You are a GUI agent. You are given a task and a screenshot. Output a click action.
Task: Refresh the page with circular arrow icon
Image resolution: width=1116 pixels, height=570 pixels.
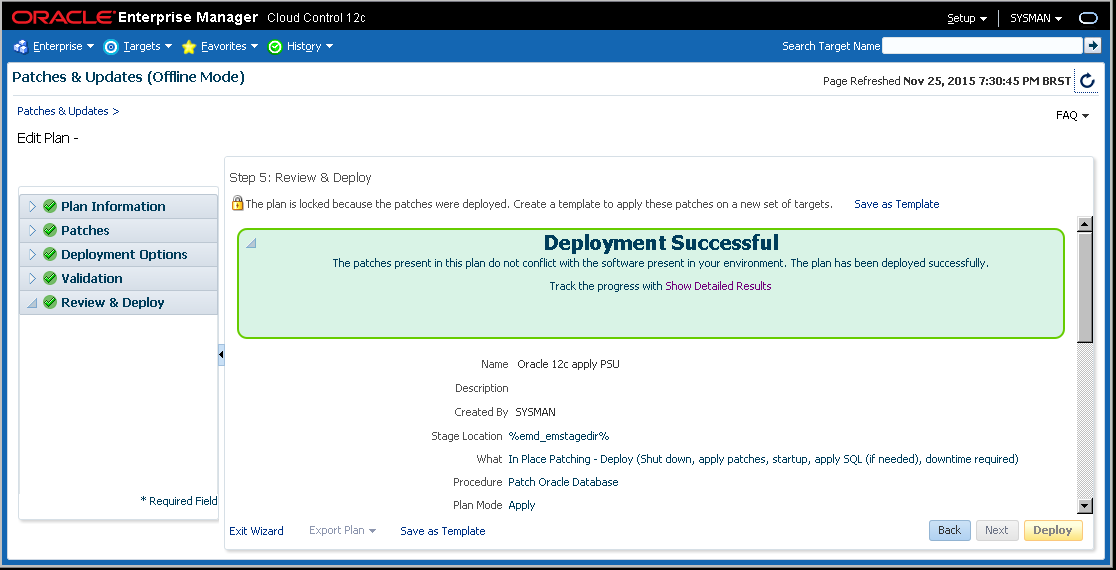[x=1087, y=80]
